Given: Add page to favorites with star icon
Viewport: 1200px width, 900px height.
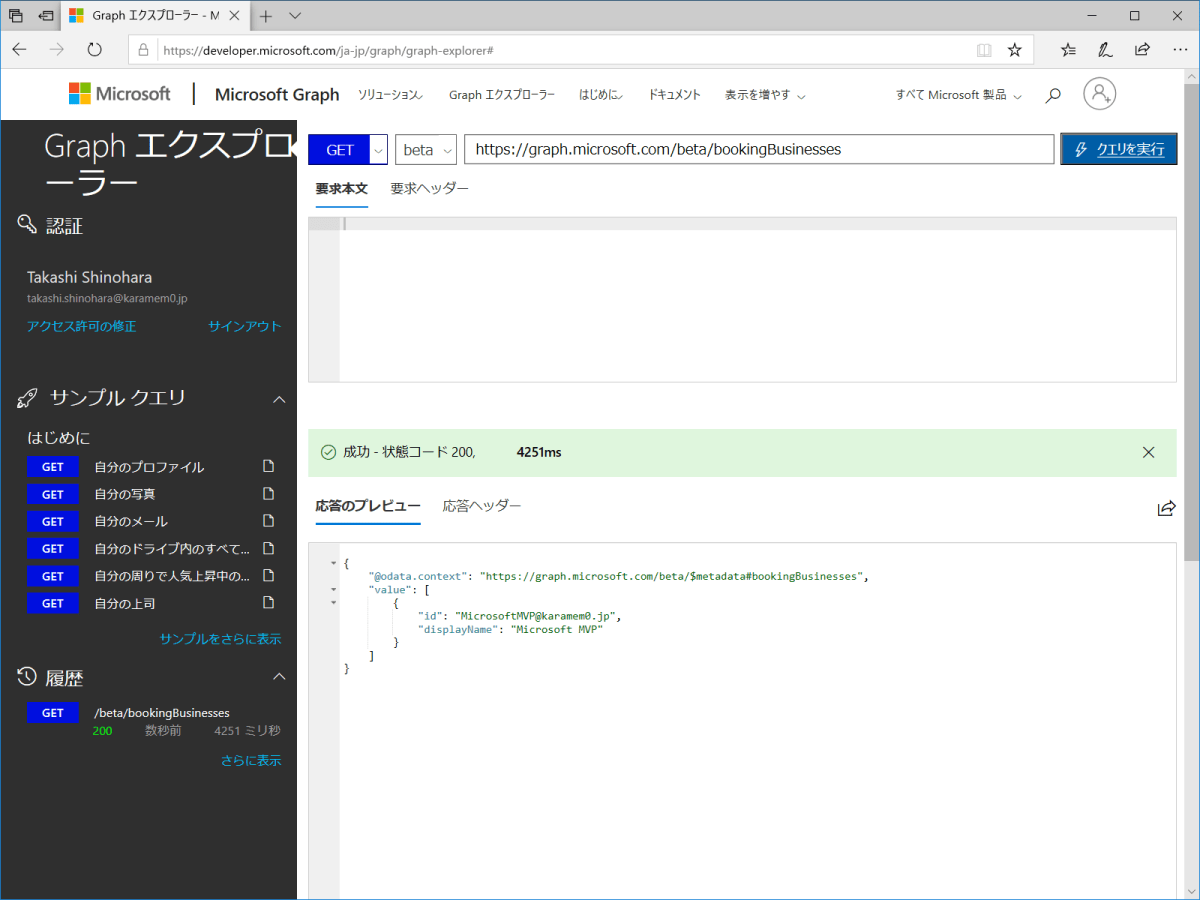Looking at the screenshot, I should [1014, 50].
